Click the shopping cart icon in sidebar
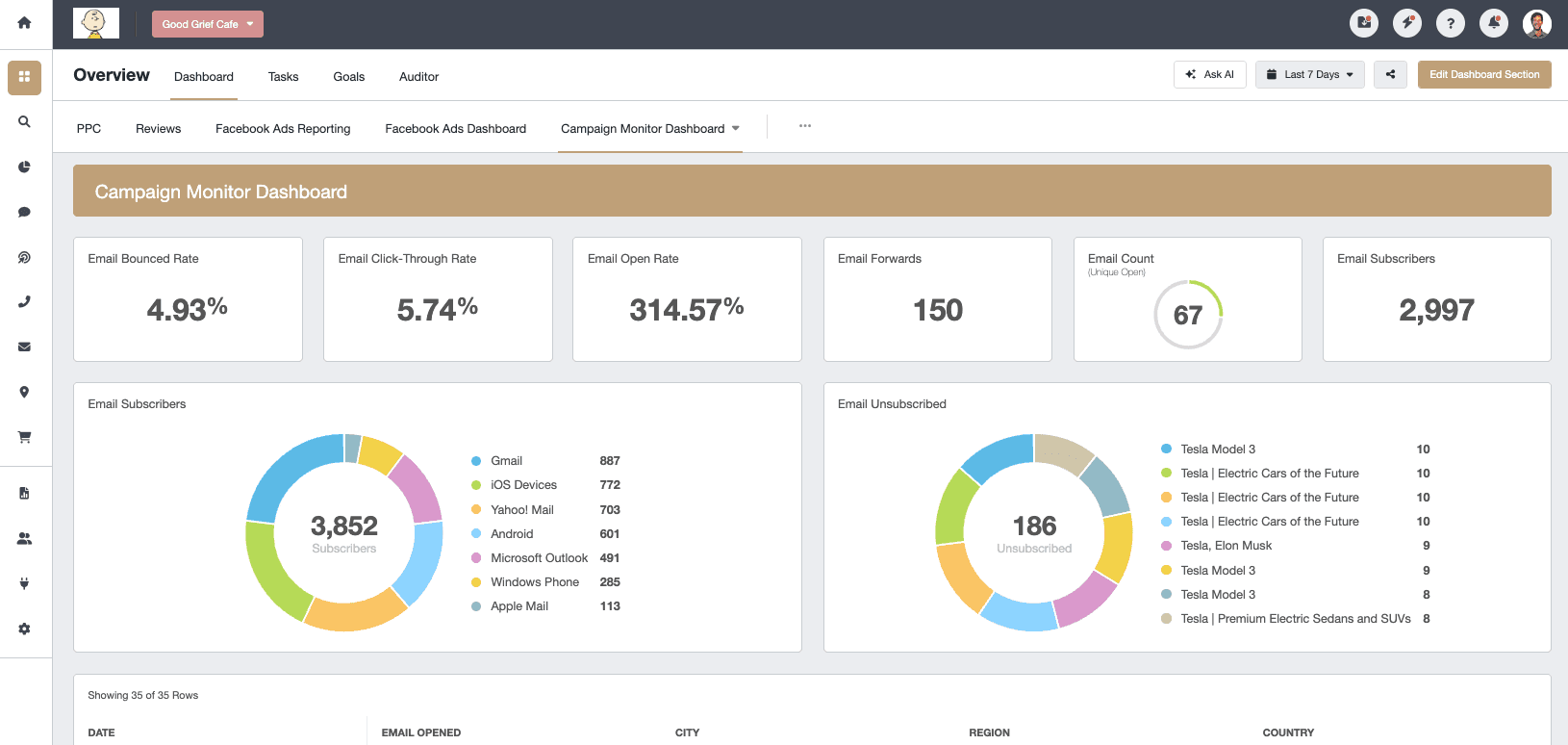Viewport: 1568px width, 745px height. (x=24, y=437)
